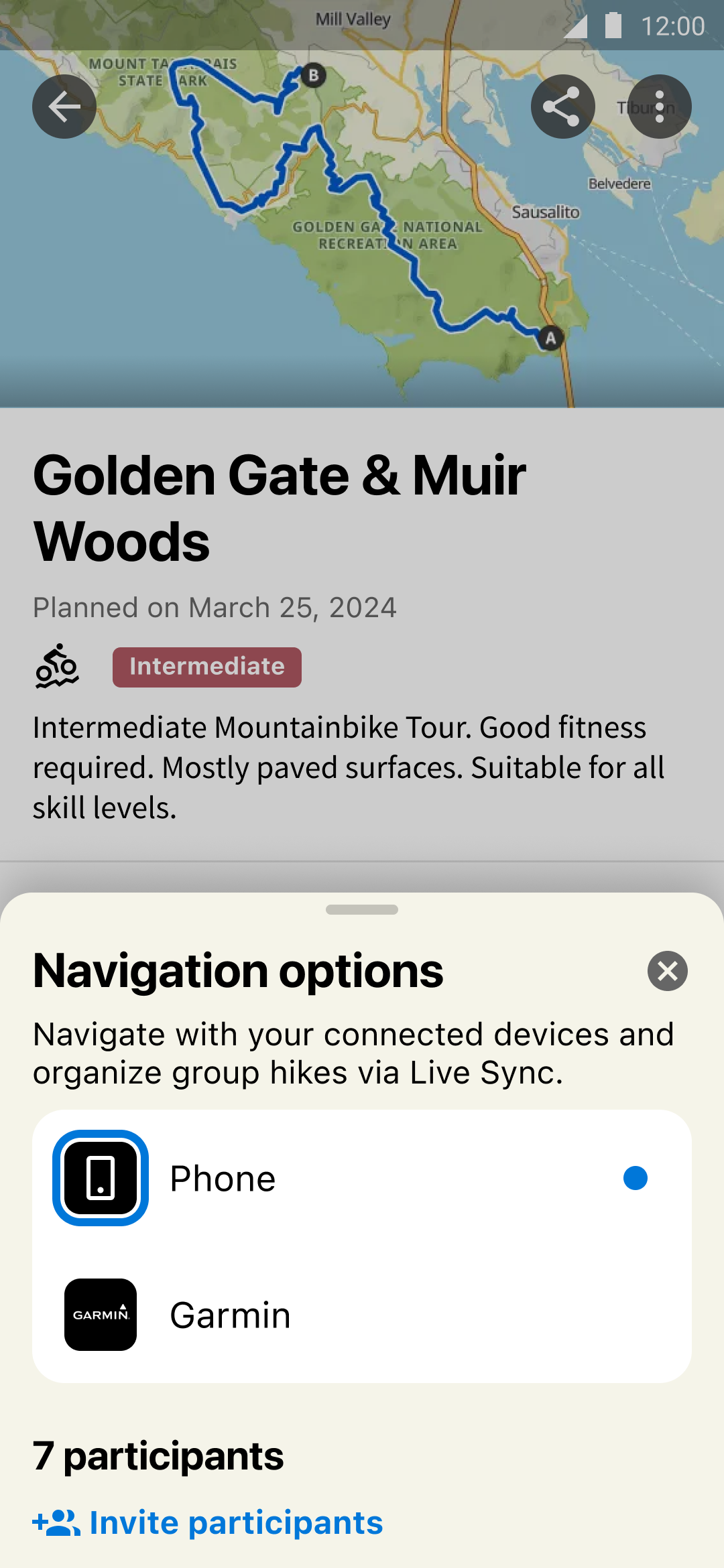Tap the back arrow button

[x=64, y=107]
